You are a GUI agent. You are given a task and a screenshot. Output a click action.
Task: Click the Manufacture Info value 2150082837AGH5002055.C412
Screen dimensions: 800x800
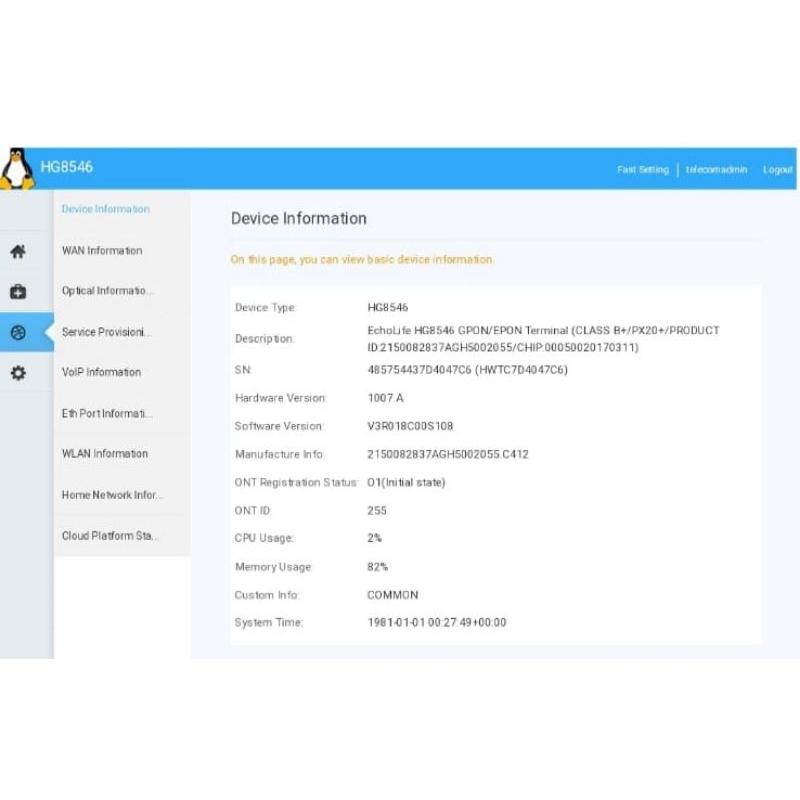(x=448, y=454)
